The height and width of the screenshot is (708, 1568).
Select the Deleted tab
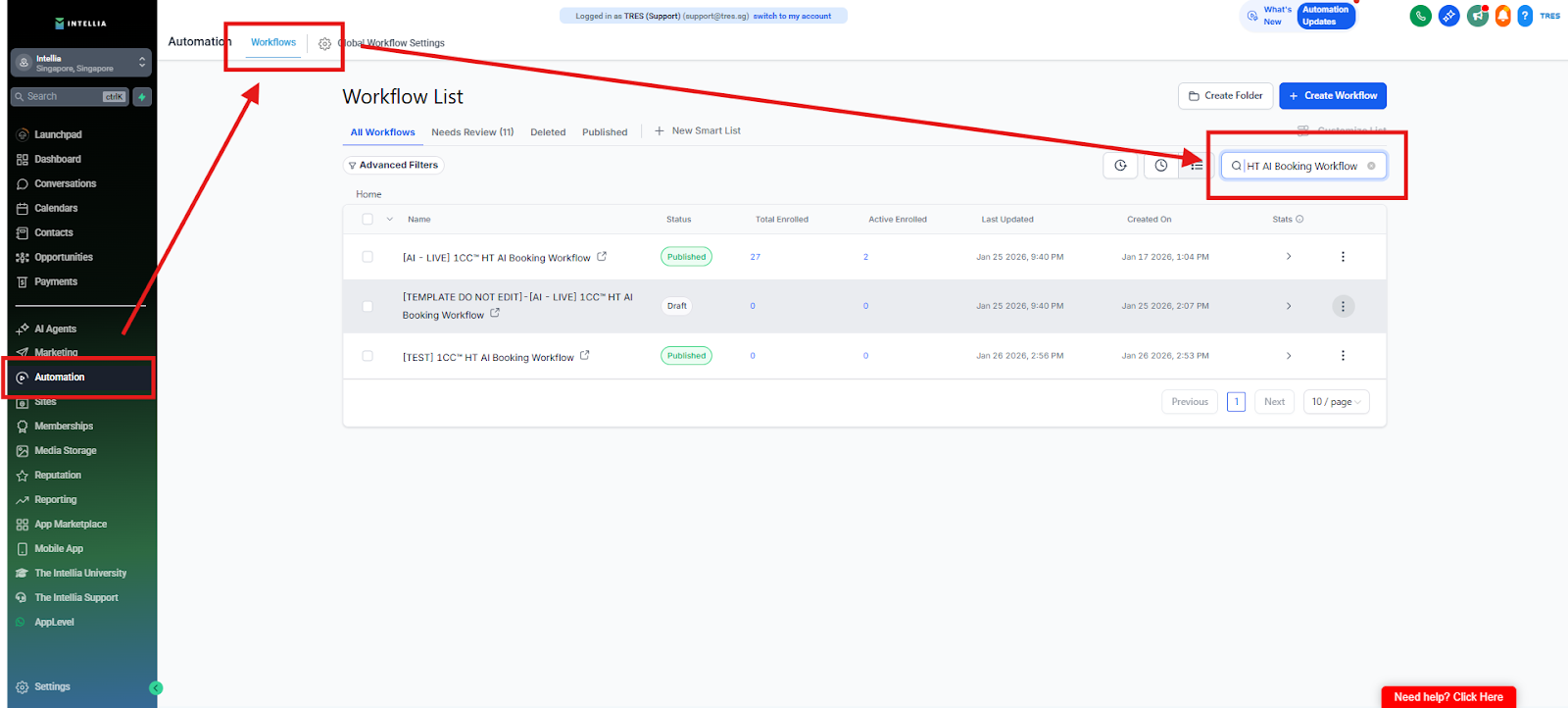pos(548,132)
